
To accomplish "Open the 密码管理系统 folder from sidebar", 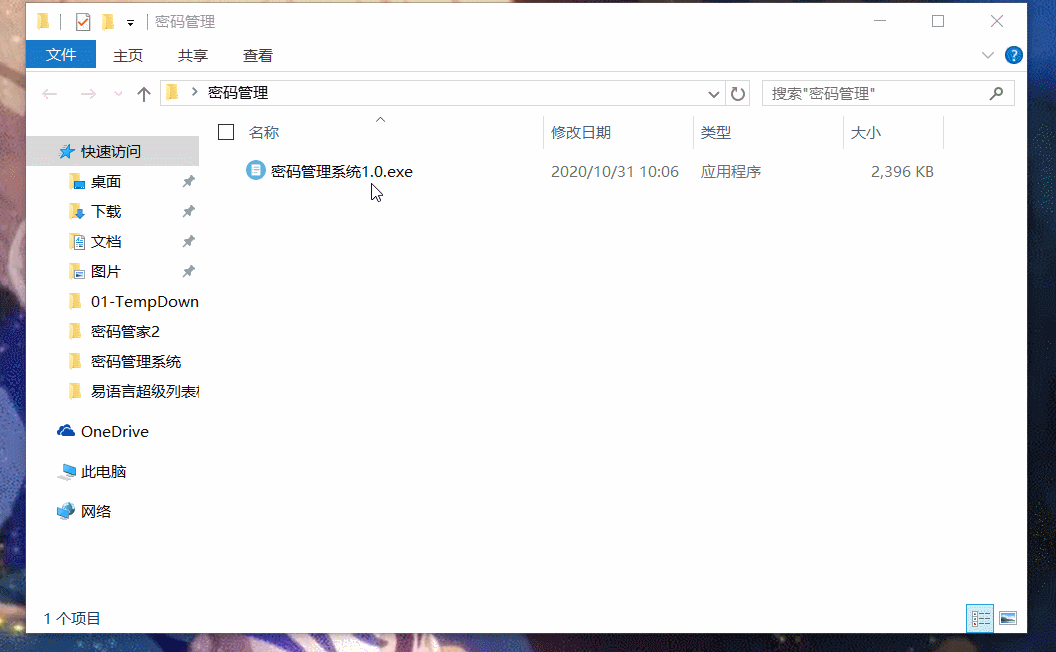I will [x=135, y=361].
